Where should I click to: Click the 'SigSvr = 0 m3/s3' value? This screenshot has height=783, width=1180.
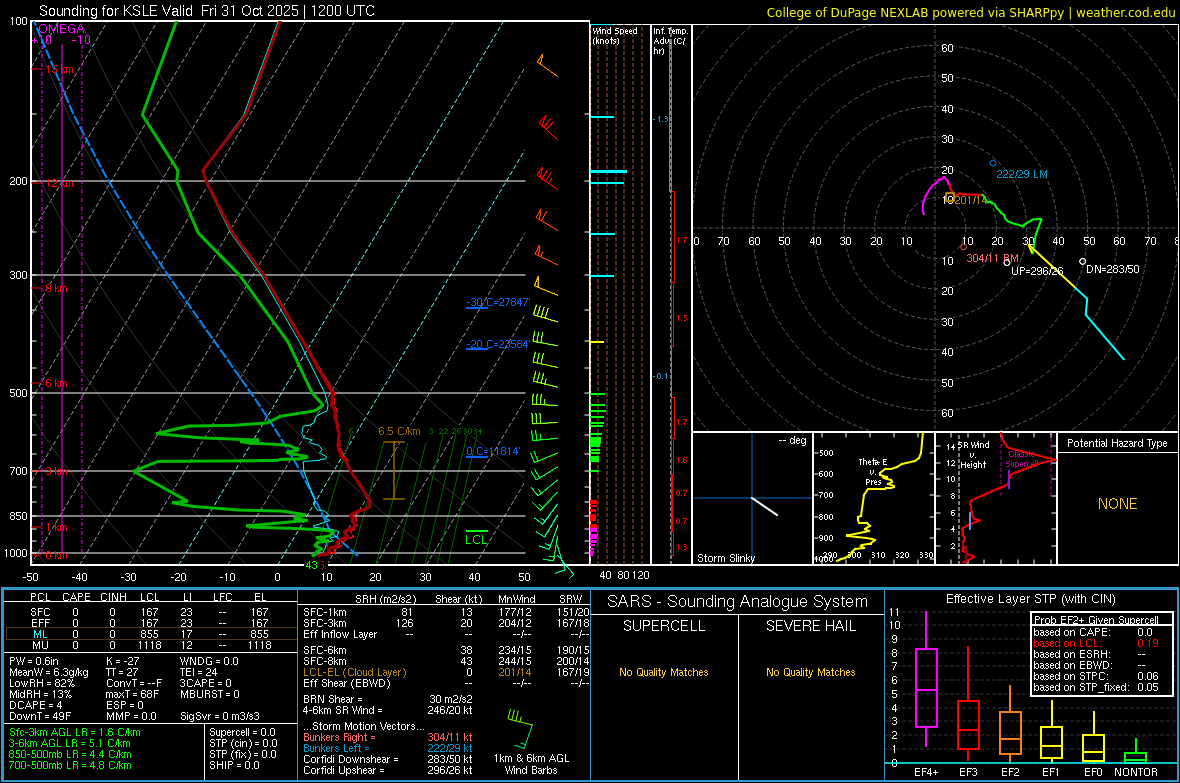(220, 716)
